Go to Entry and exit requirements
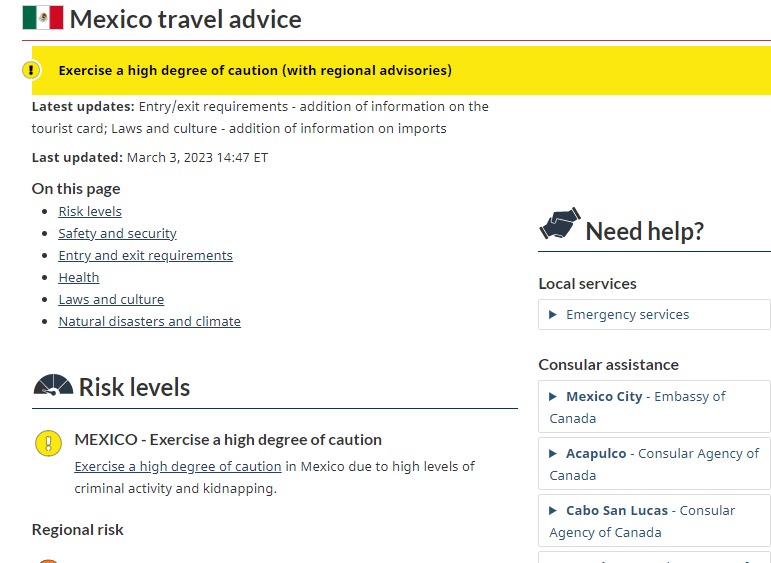Image resolution: width=771 pixels, height=563 pixels. pyautogui.click(x=145, y=255)
